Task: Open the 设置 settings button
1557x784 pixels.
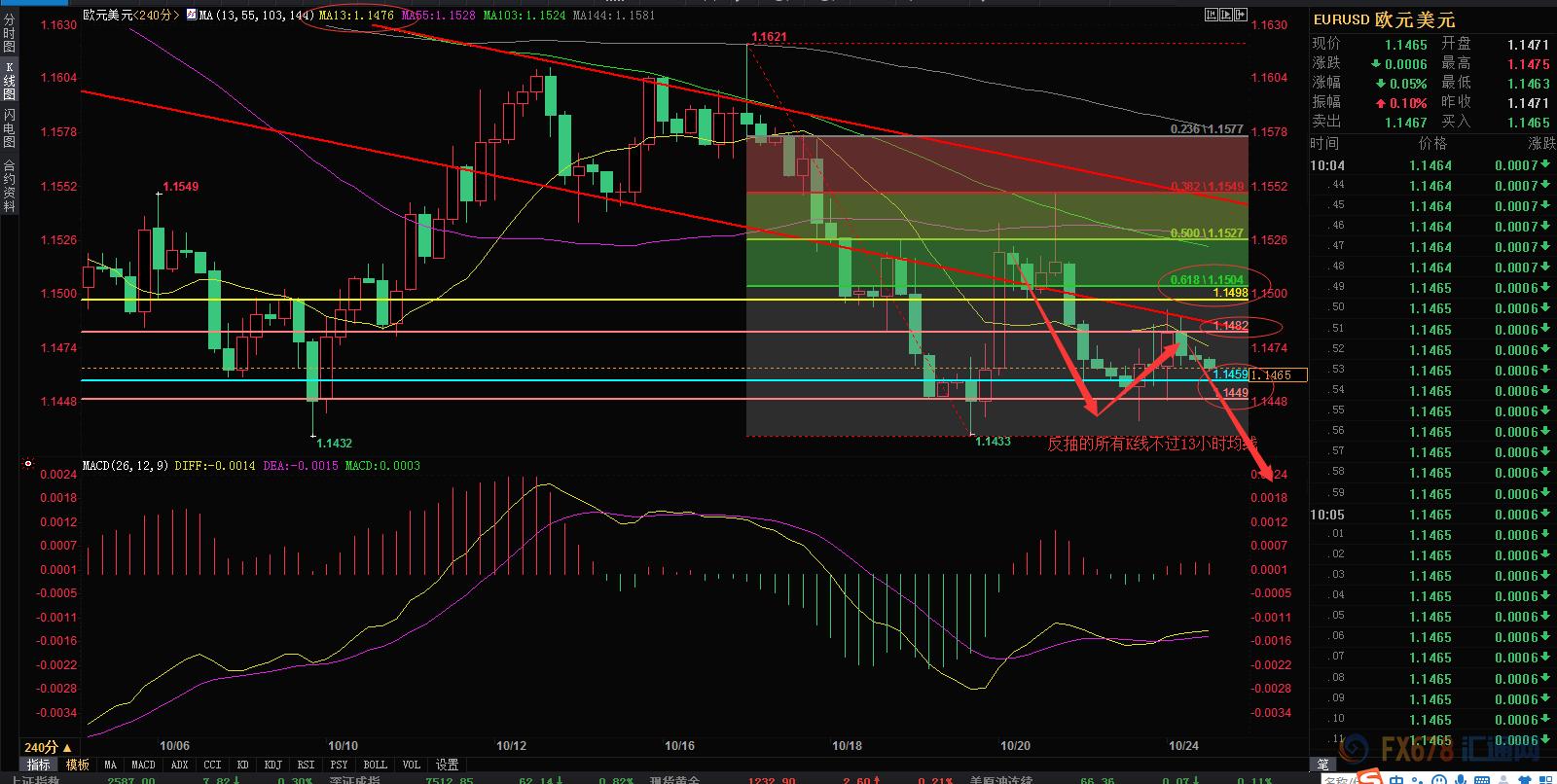Action: [447, 766]
